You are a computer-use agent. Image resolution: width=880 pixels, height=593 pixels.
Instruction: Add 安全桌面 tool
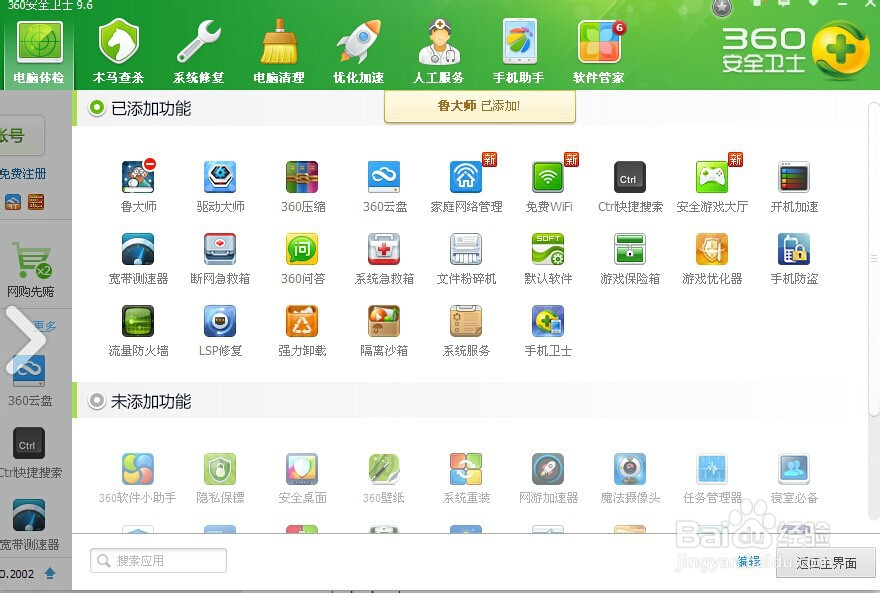302,469
